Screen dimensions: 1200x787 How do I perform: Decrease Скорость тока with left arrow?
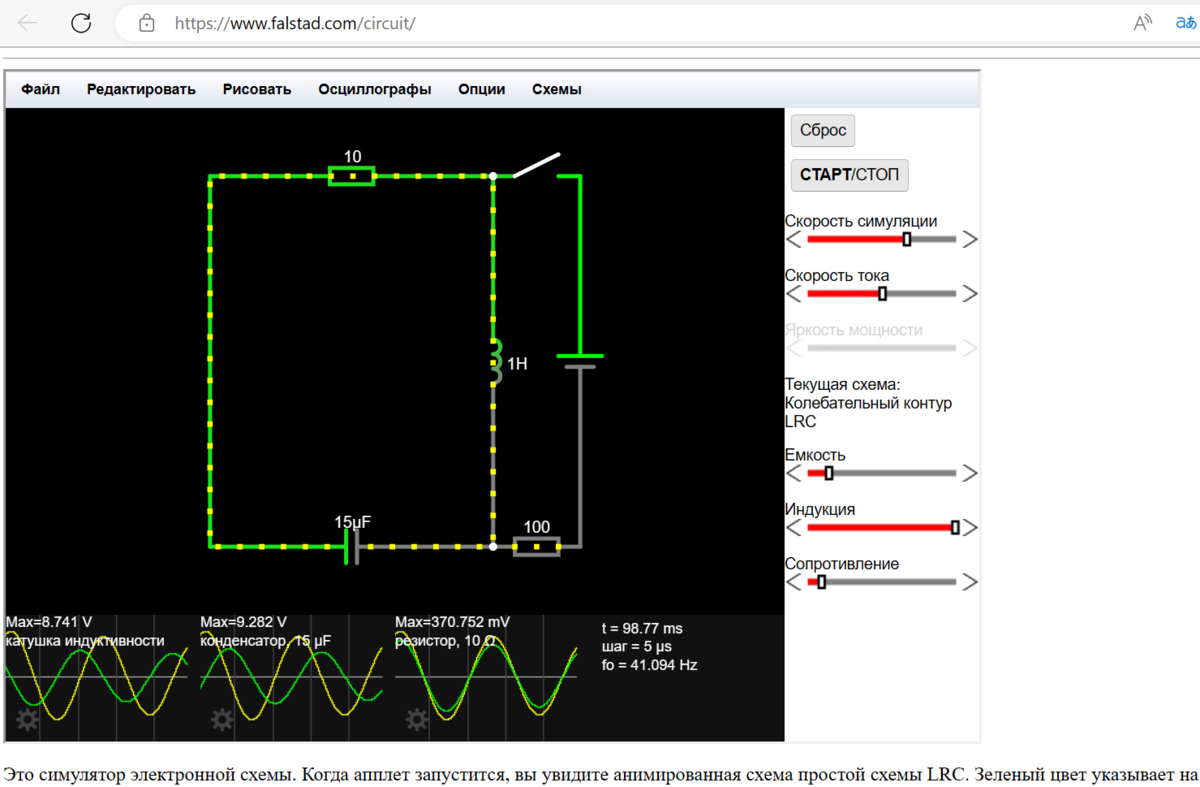[794, 294]
